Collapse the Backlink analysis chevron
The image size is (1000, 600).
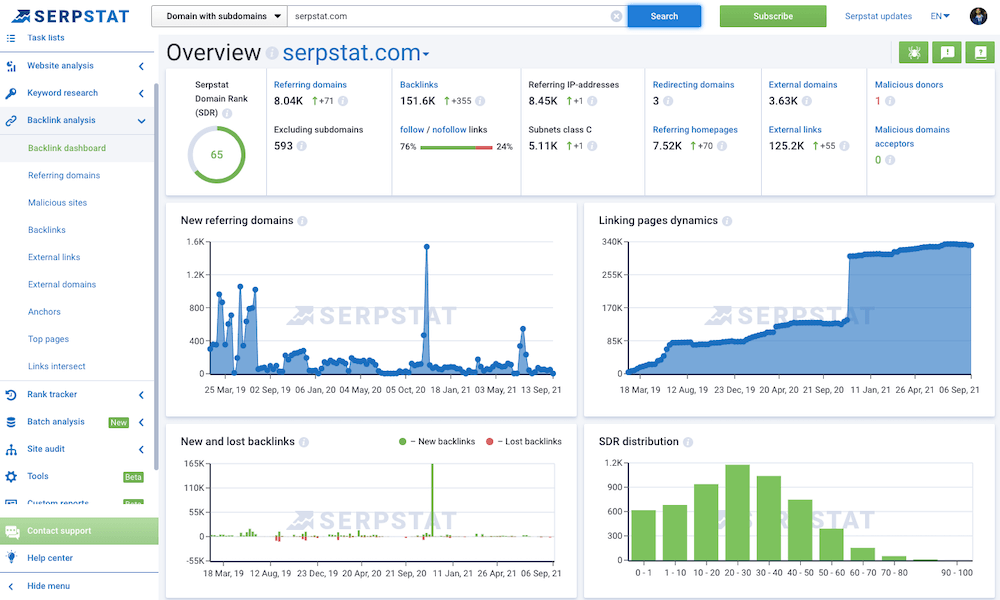[141, 121]
